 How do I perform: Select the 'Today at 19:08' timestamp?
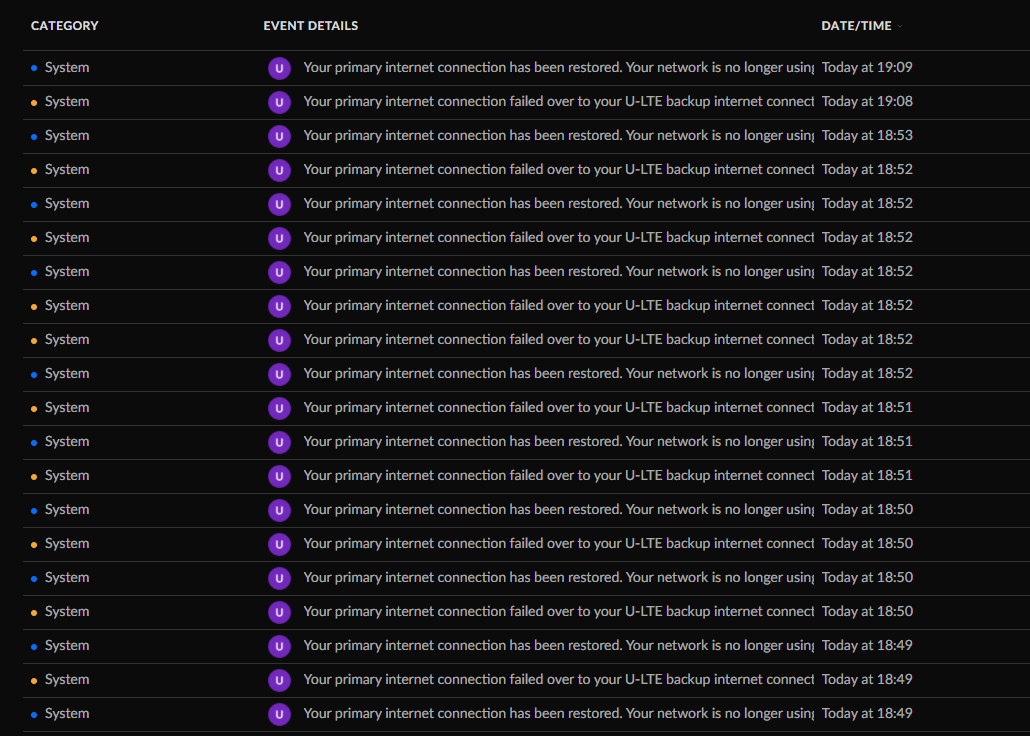[867, 101]
